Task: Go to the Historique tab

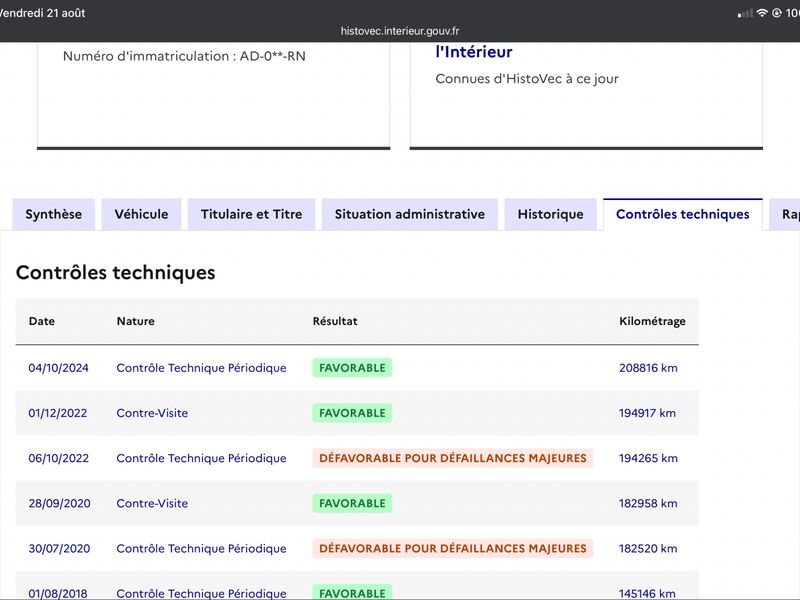Action: 551,214
